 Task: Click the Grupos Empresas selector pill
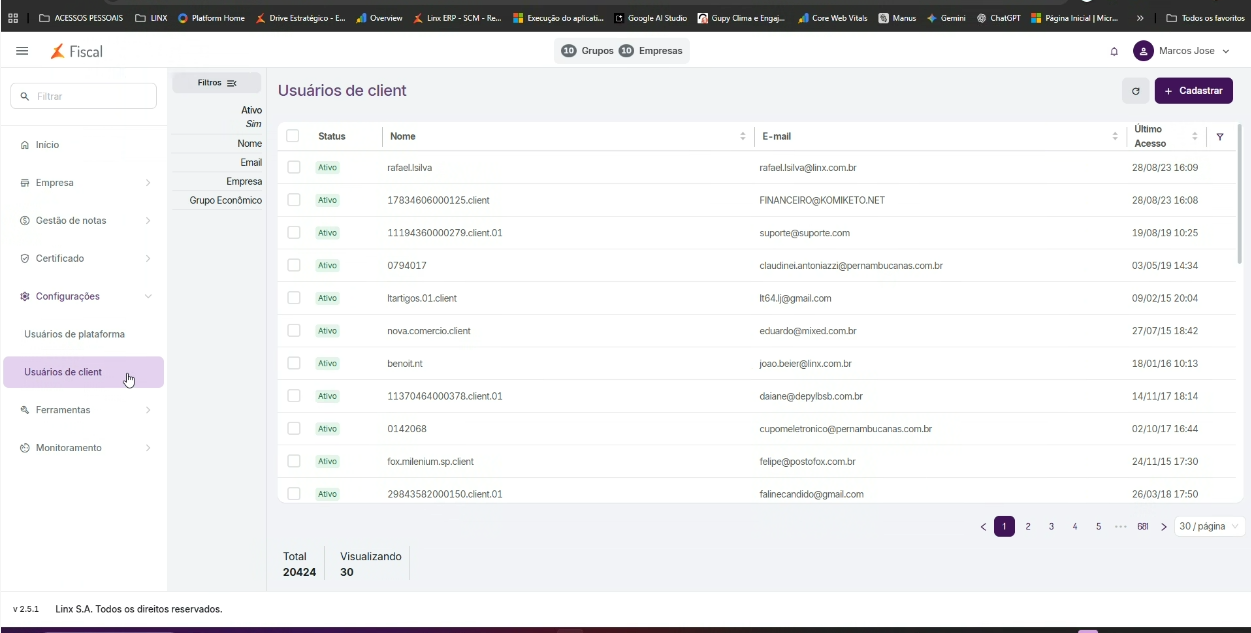[x=622, y=51]
